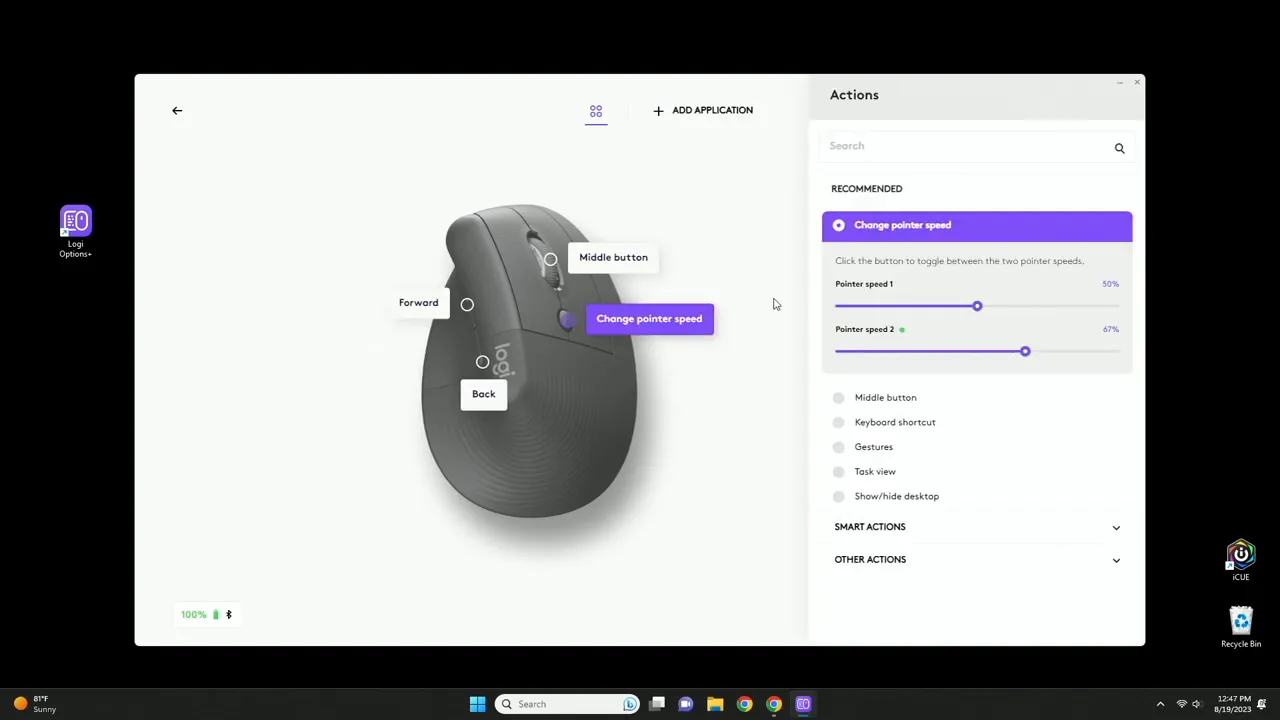Click the Pointer speed 2 slider handle
The image size is (1280, 720).
click(x=1024, y=351)
